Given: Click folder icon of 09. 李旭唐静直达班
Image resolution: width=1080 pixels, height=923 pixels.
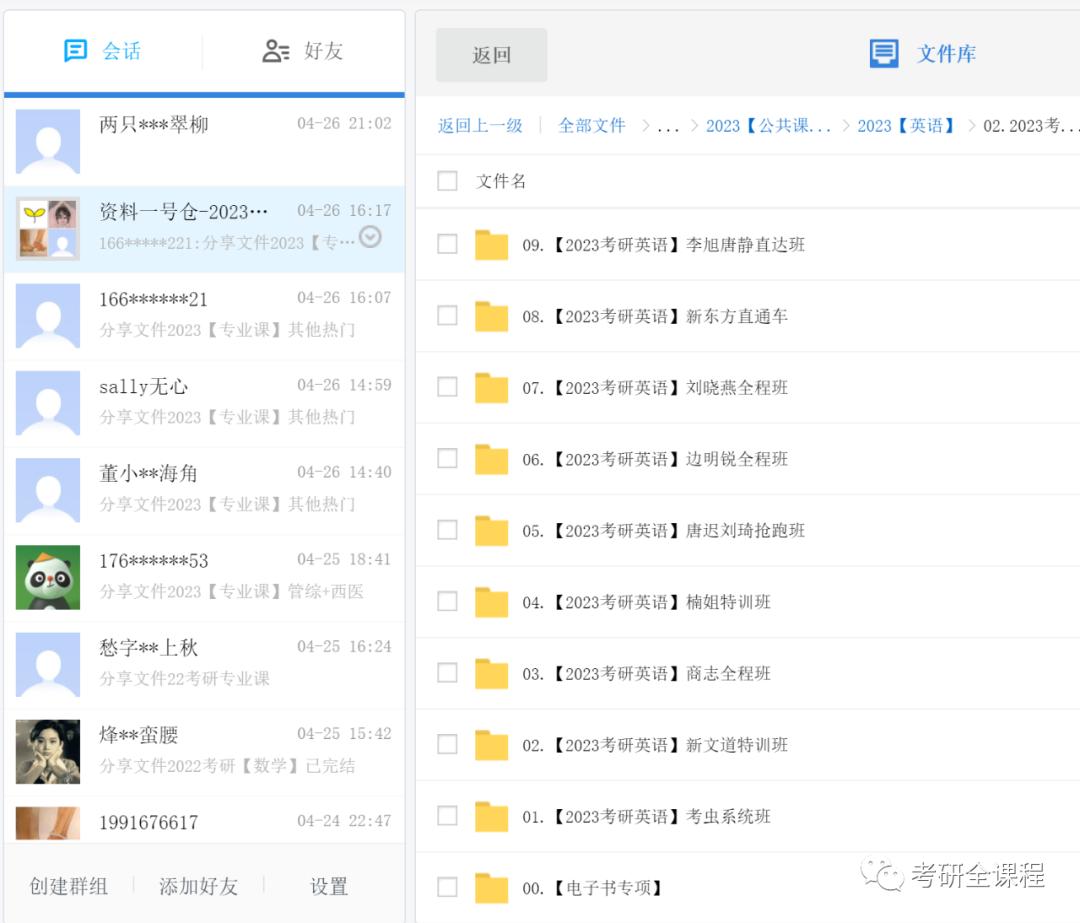Looking at the screenshot, I should point(491,245).
